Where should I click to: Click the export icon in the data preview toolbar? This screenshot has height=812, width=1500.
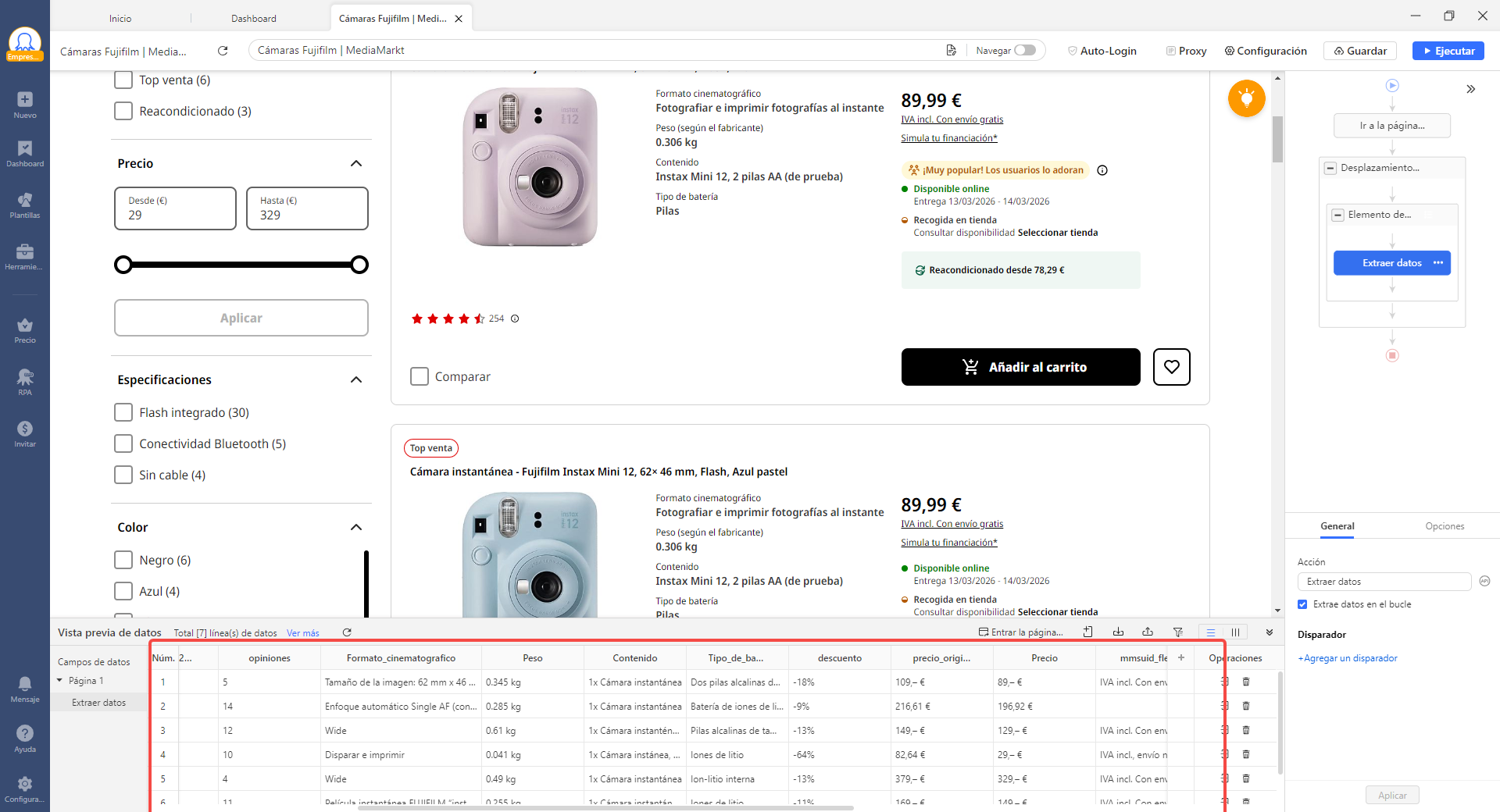(x=1148, y=632)
